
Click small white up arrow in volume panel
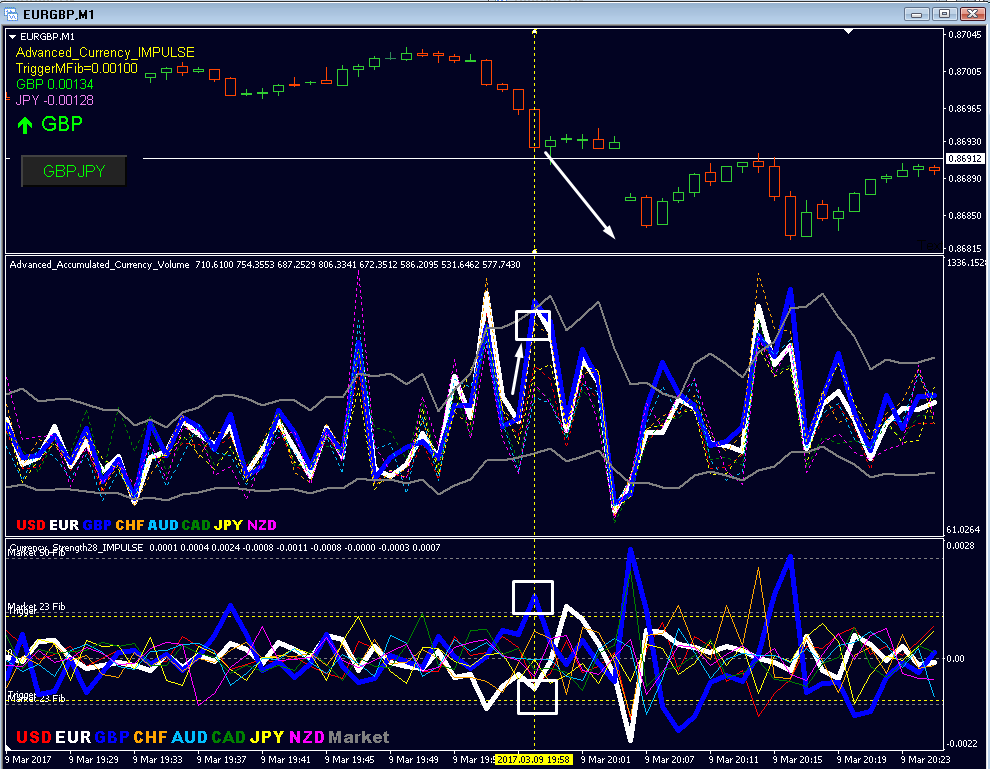[517, 369]
